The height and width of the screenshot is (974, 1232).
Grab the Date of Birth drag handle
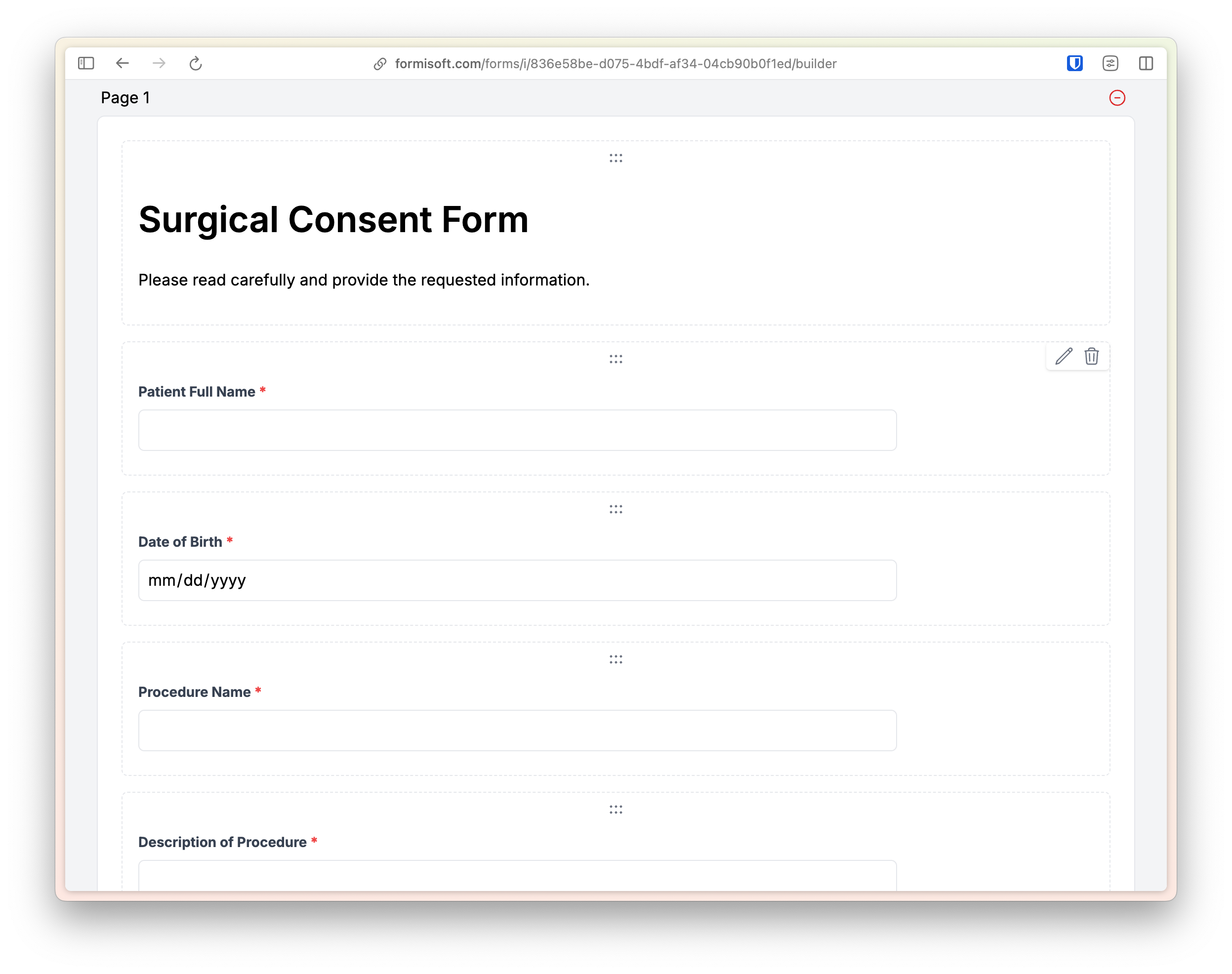point(616,509)
